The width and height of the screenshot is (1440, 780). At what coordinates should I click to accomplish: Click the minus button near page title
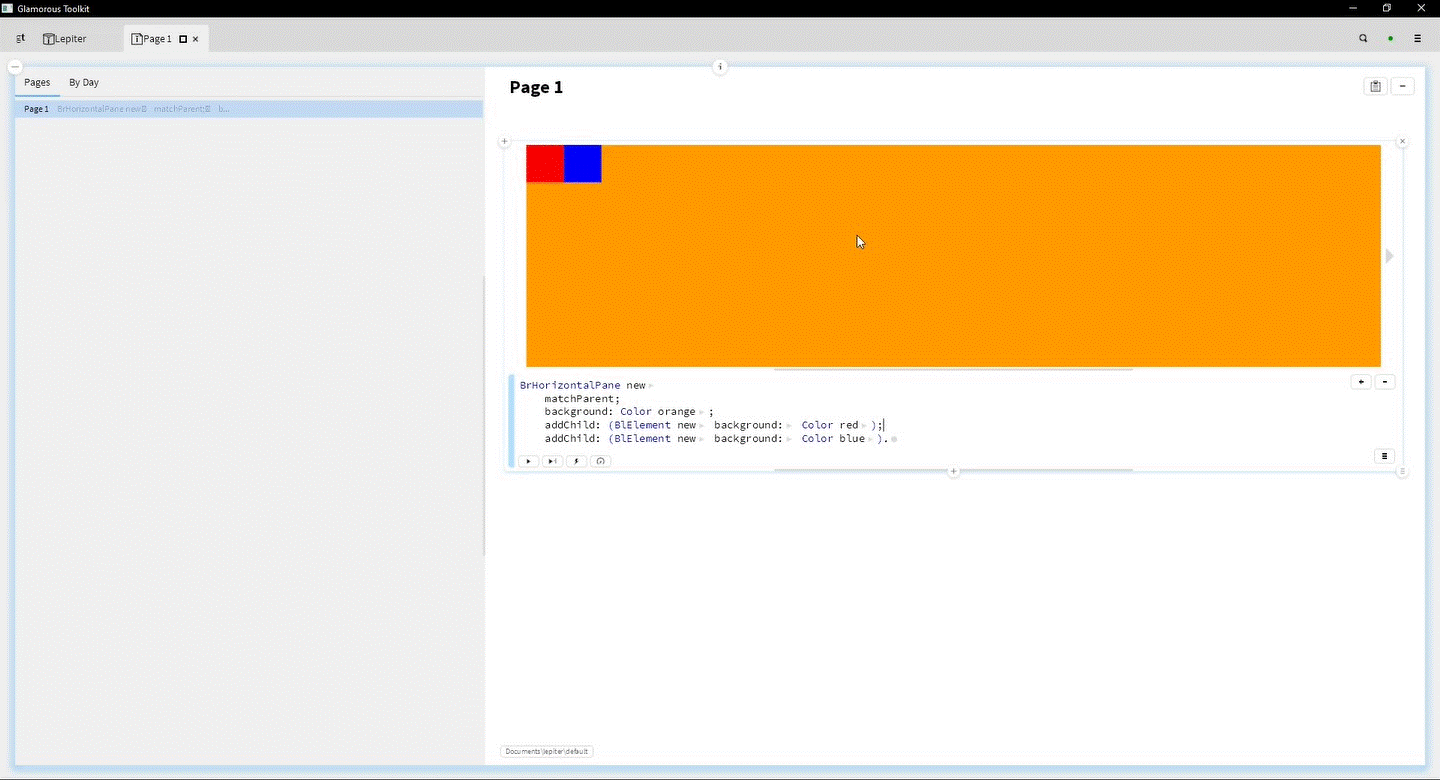point(1402,87)
